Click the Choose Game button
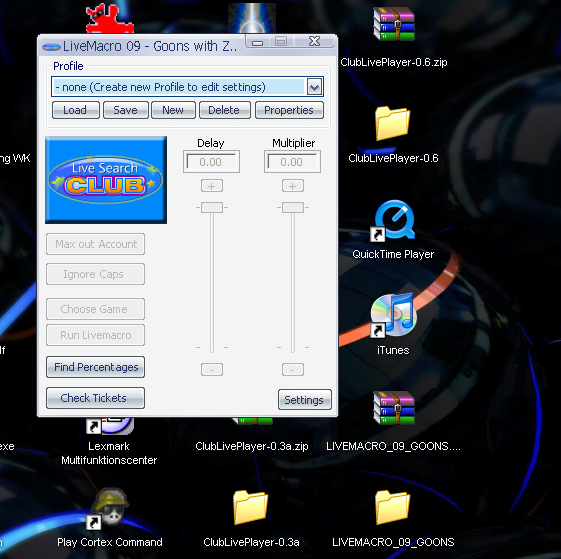Image resolution: width=561 pixels, height=559 pixels. (x=96, y=309)
